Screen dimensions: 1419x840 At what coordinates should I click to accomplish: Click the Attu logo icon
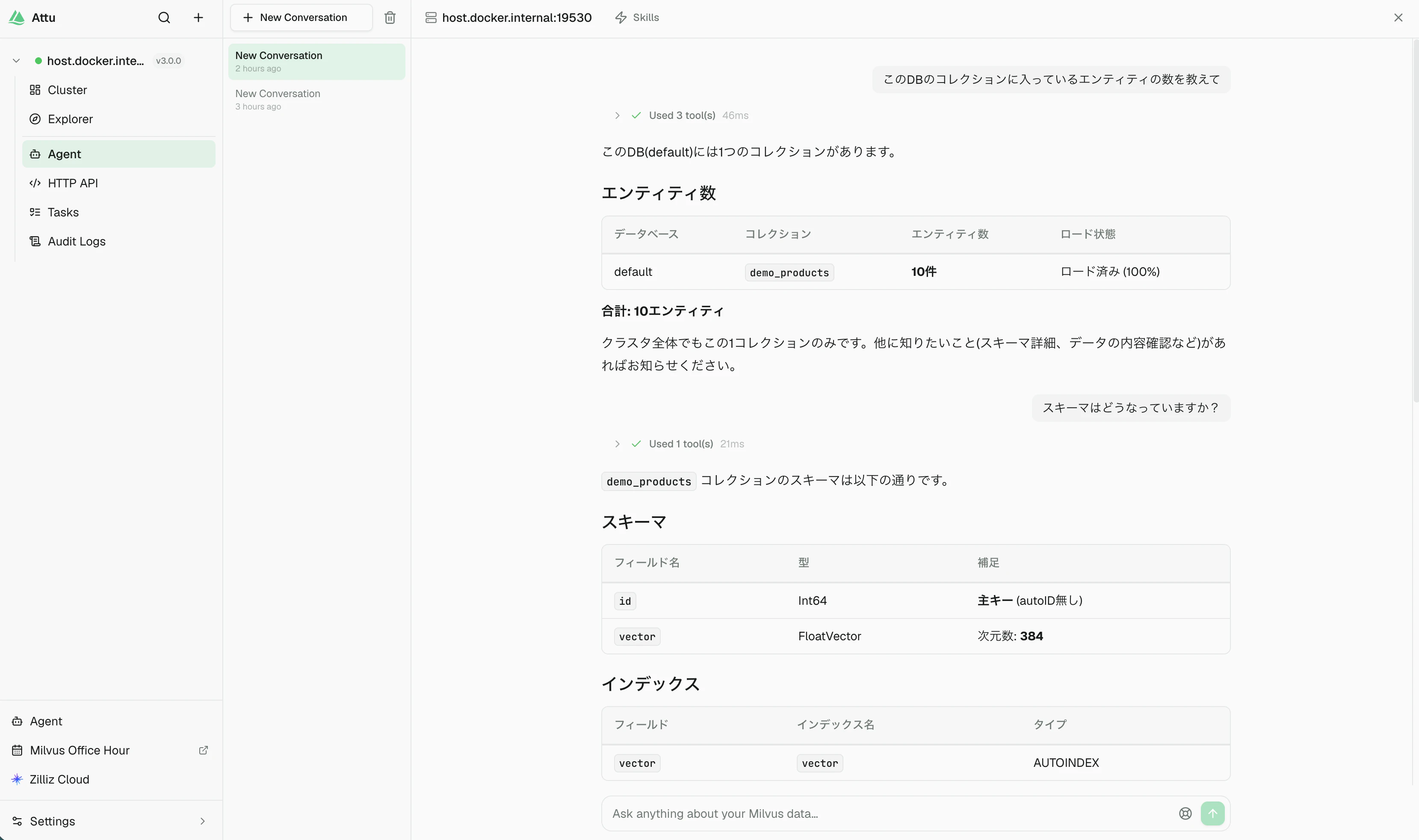pos(16,18)
